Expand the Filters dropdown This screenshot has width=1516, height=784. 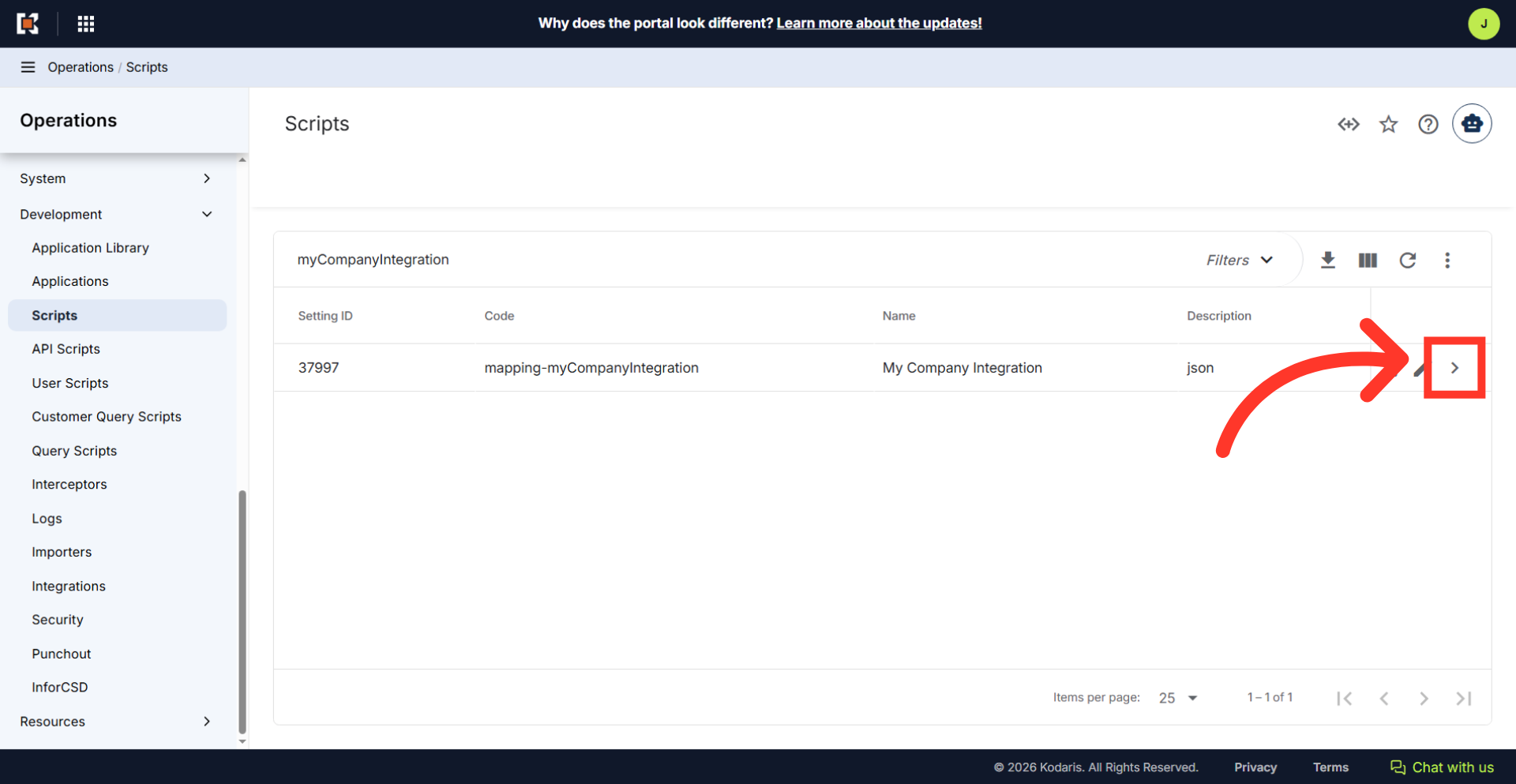coord(1240,260)
